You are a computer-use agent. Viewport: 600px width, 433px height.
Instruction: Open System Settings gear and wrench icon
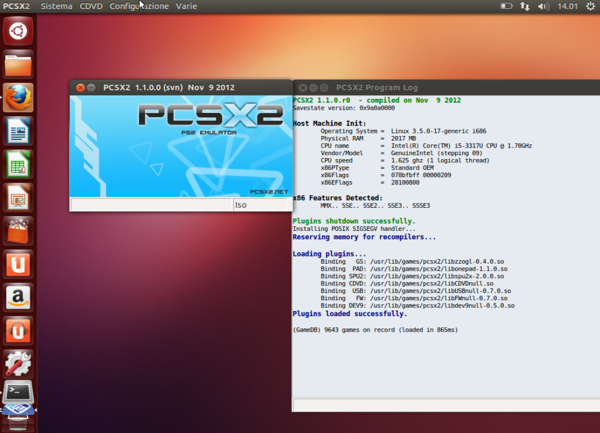18,364
